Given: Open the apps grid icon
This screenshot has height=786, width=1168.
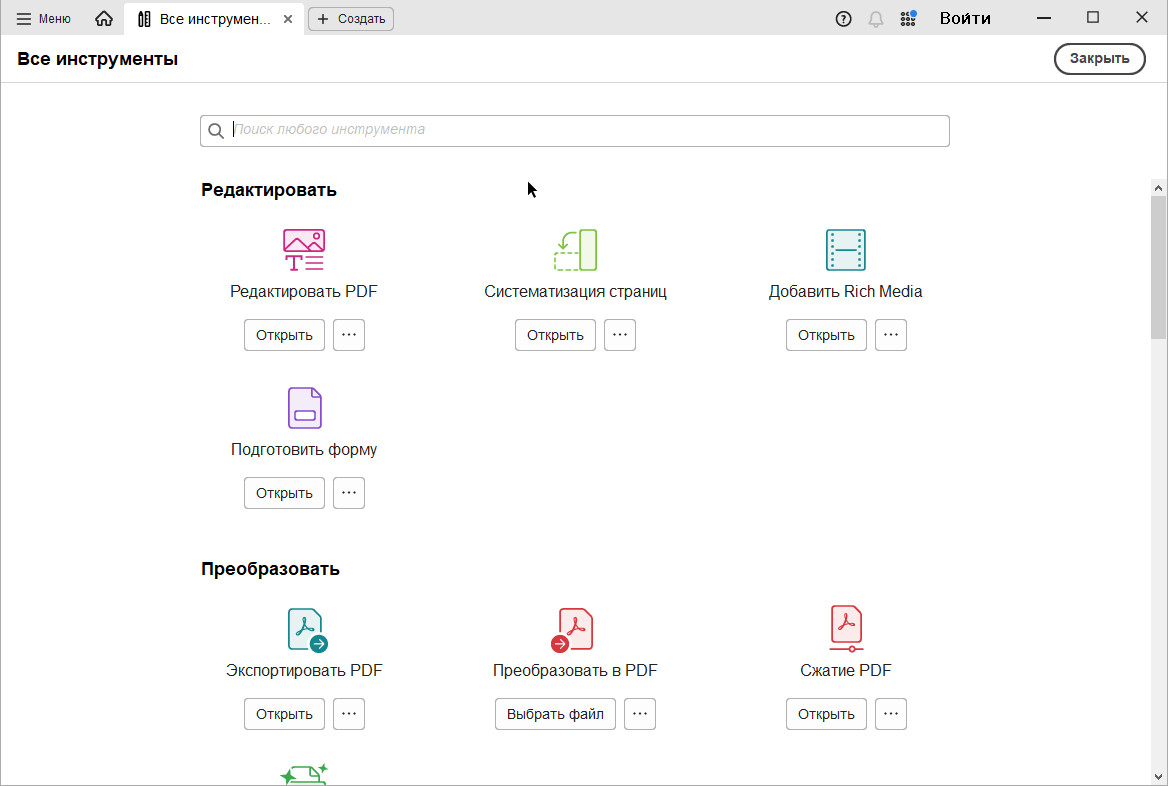Looking at the screenshot, I should [x=908, y=19].
